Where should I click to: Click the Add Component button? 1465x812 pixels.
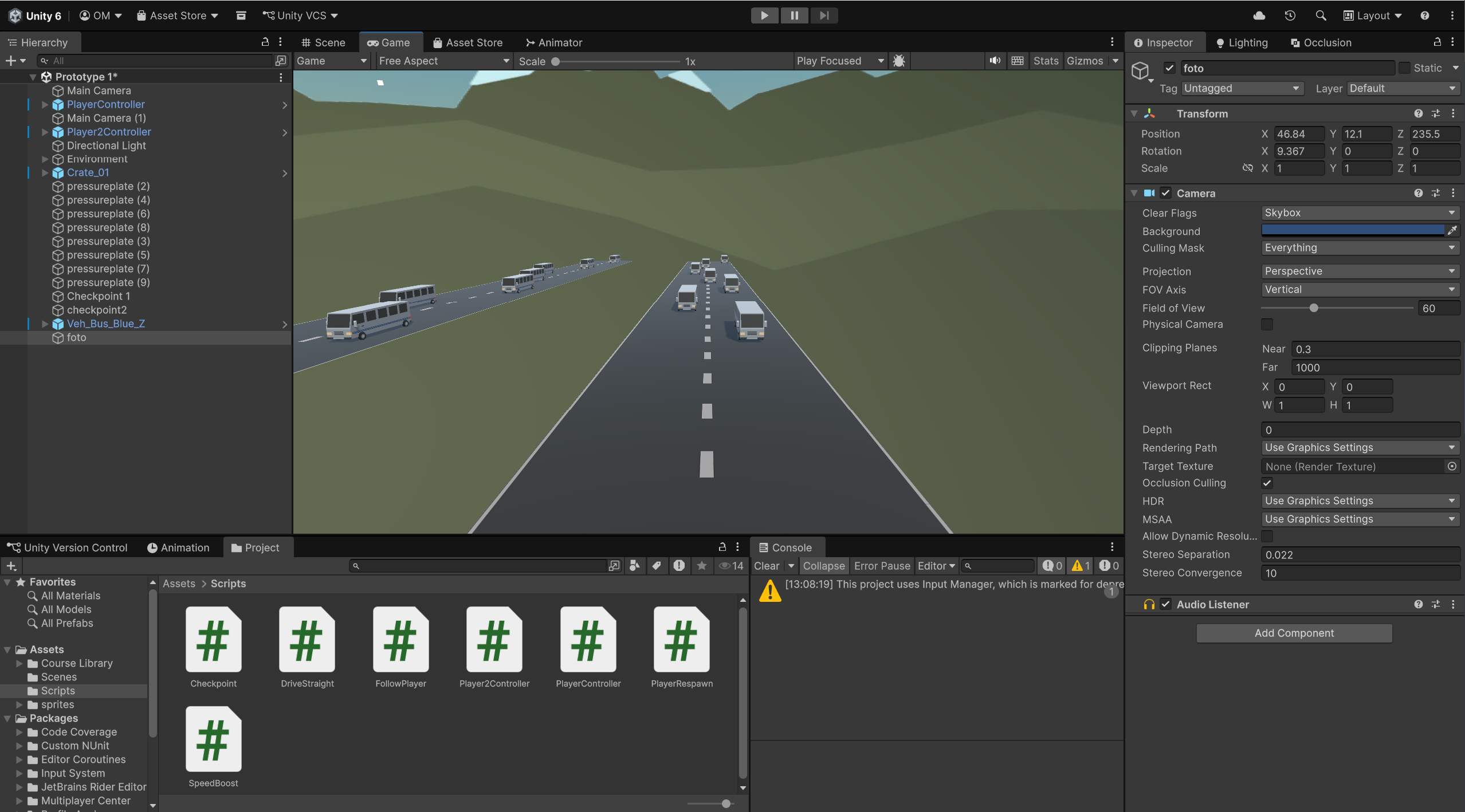pos(1294,633)
